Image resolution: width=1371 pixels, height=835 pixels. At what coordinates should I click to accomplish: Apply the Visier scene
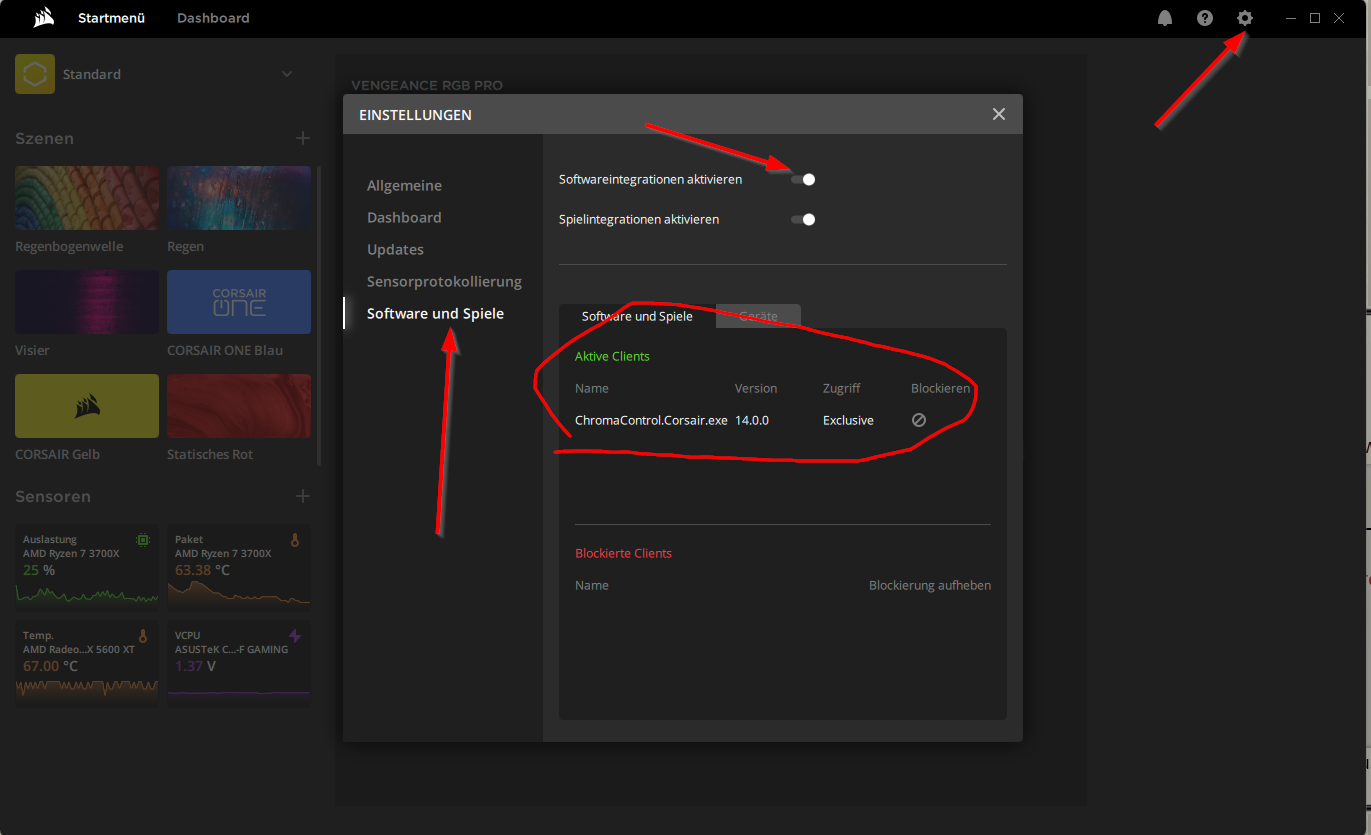tap(87, 302)
